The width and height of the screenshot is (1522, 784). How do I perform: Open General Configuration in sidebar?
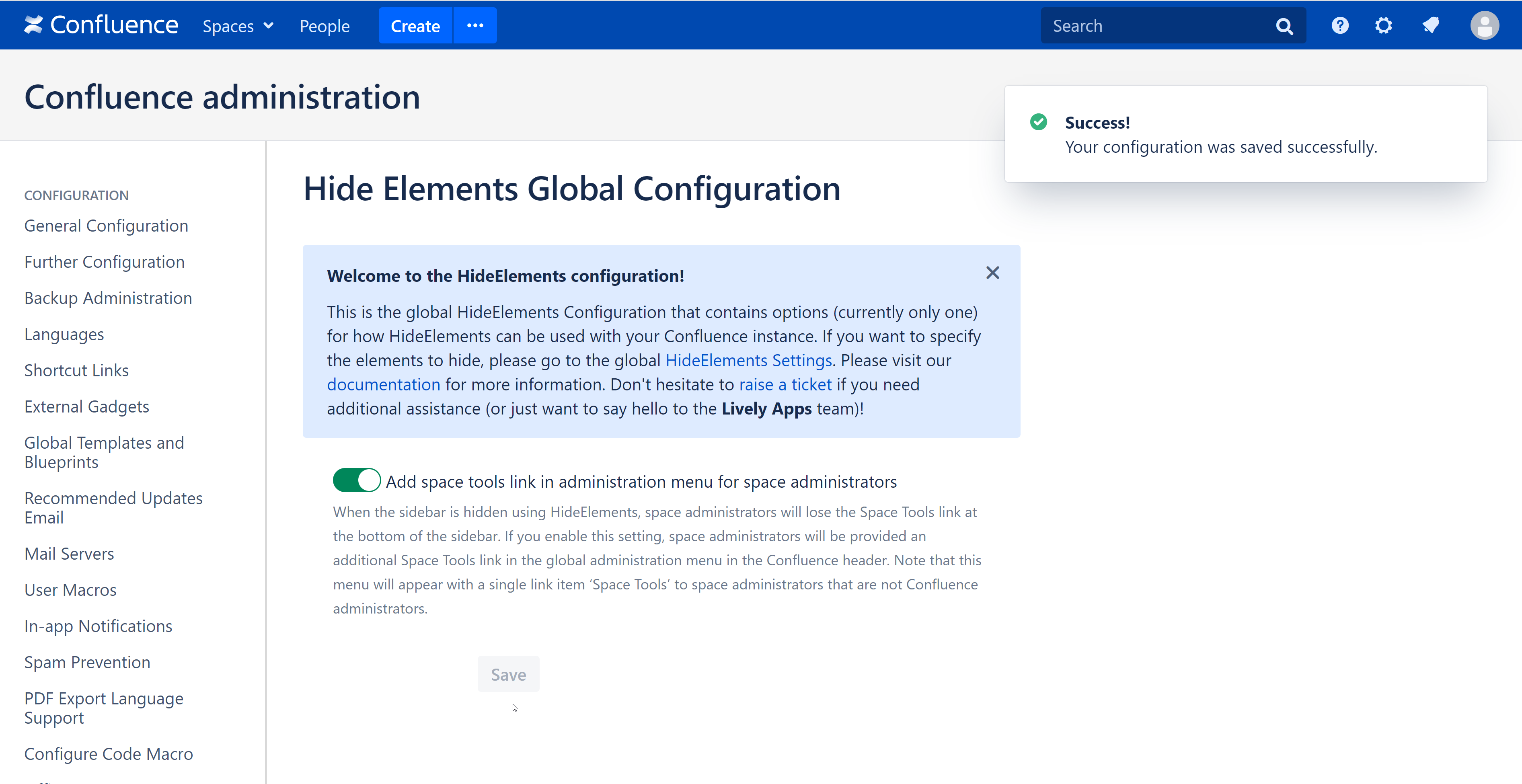[x=106, y=226]
